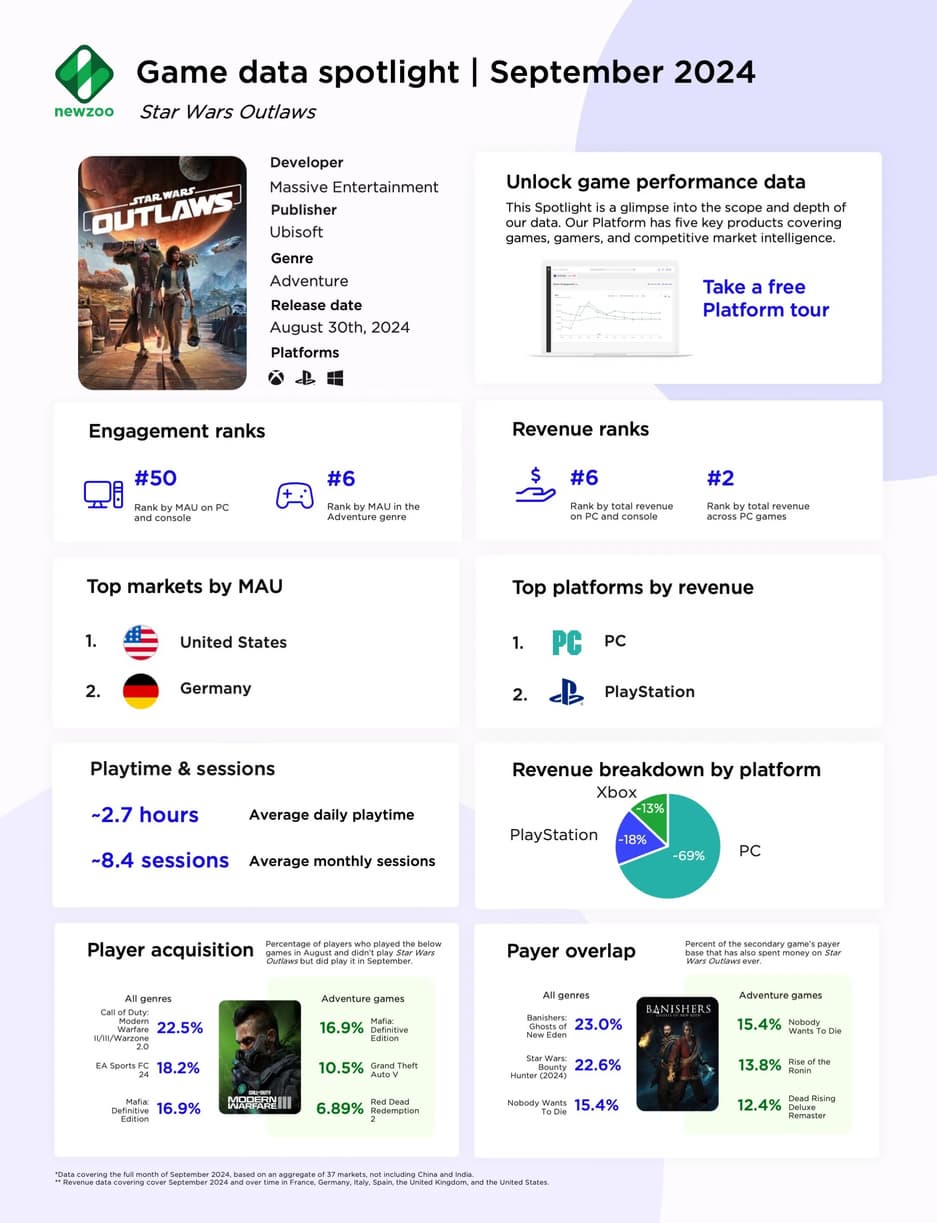Click the green Xbox pie slice
The image size is (937, 1223).
coord(653,811)
